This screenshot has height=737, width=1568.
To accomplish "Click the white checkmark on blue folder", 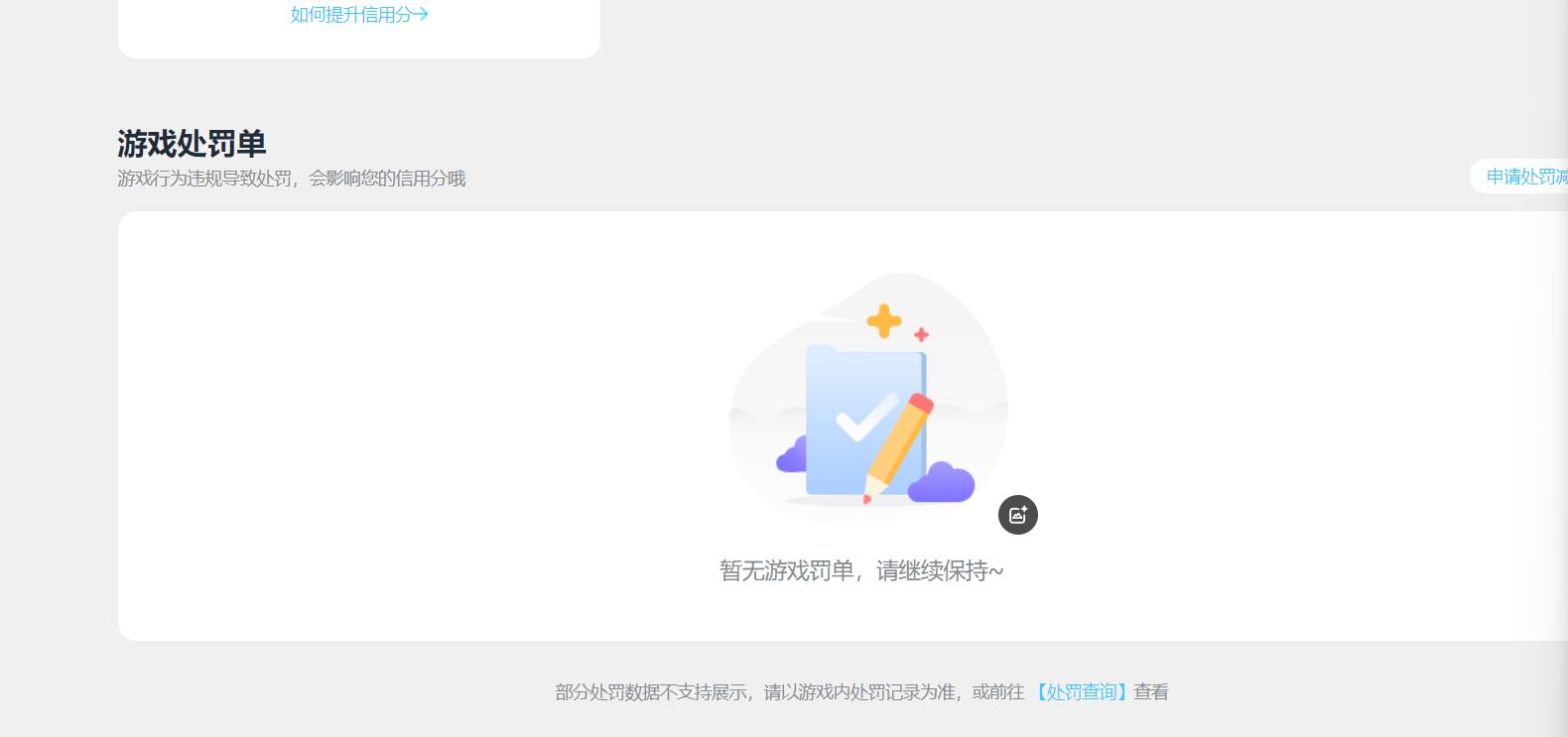I will [859, 421].
